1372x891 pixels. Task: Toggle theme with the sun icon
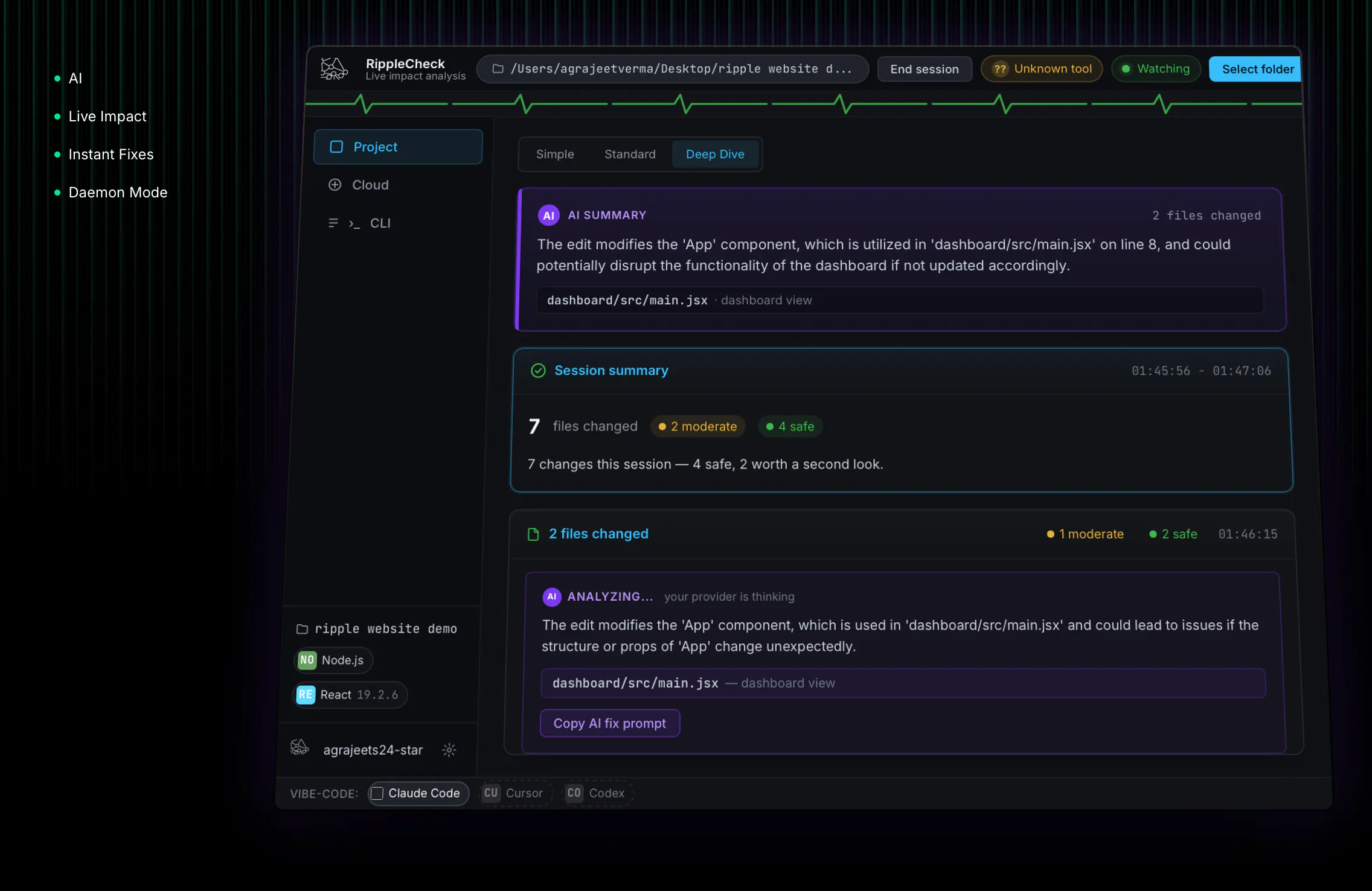coord(449,750)
